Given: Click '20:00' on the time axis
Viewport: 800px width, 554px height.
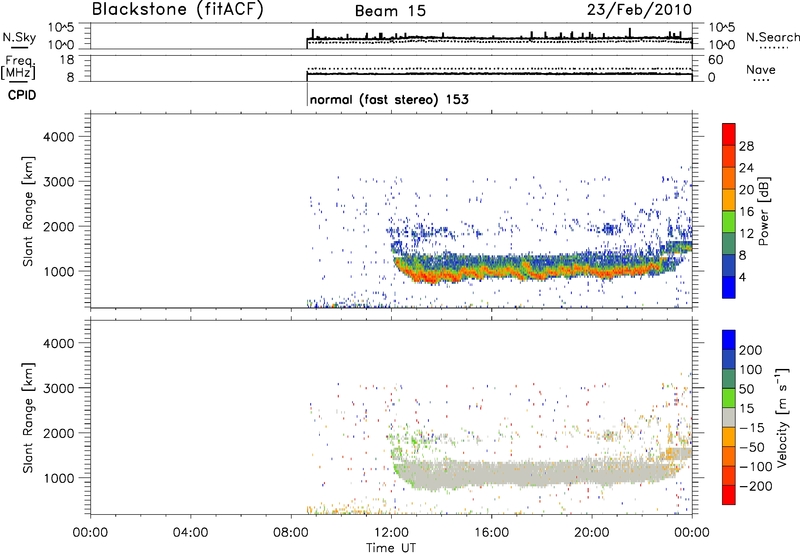Looking at the screenshot, I should (x=592, y=533).
